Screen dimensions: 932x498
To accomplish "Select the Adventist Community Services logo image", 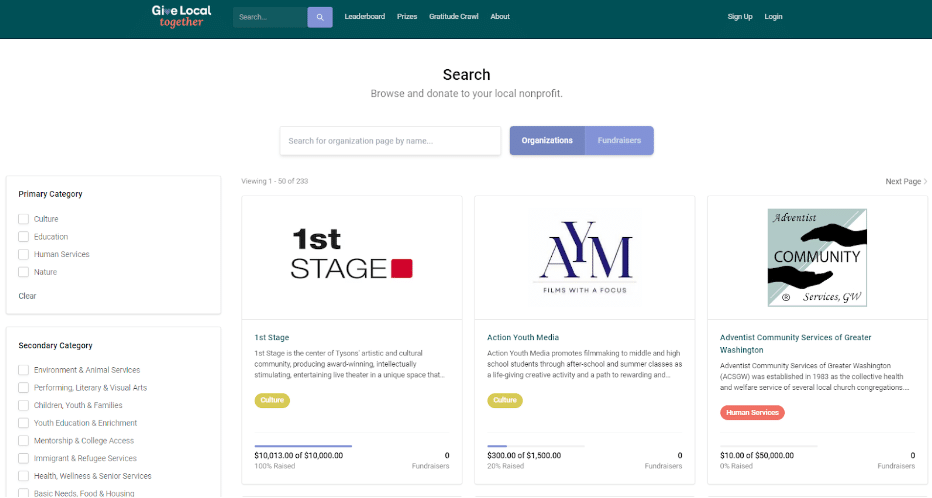I will click(817, 257).
